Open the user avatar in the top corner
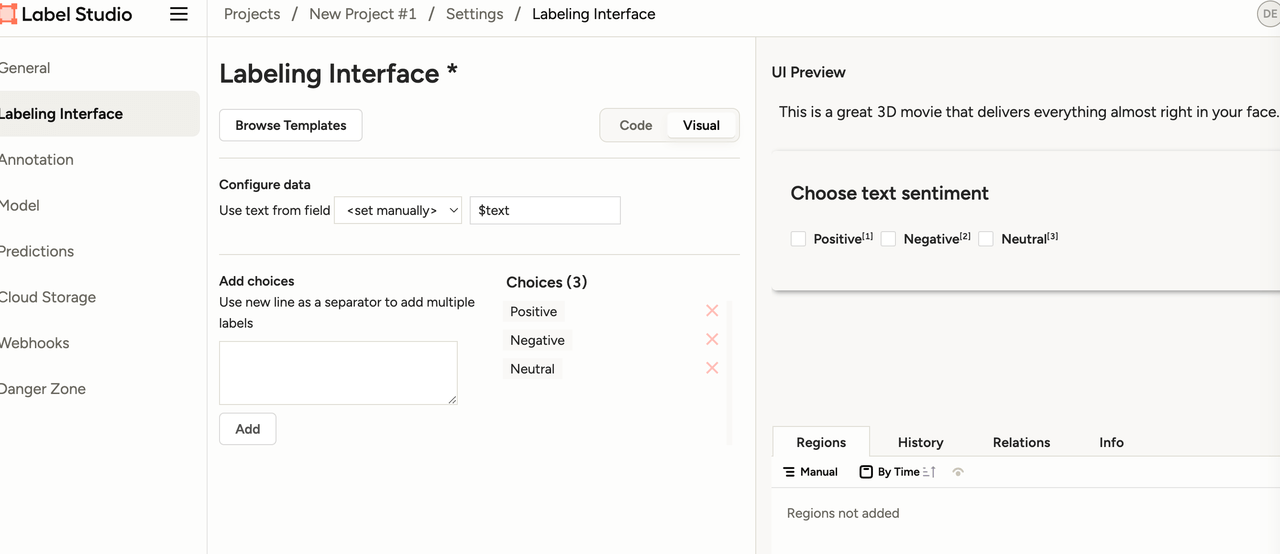The image size is (1280, 554). tap(1268, 14)
